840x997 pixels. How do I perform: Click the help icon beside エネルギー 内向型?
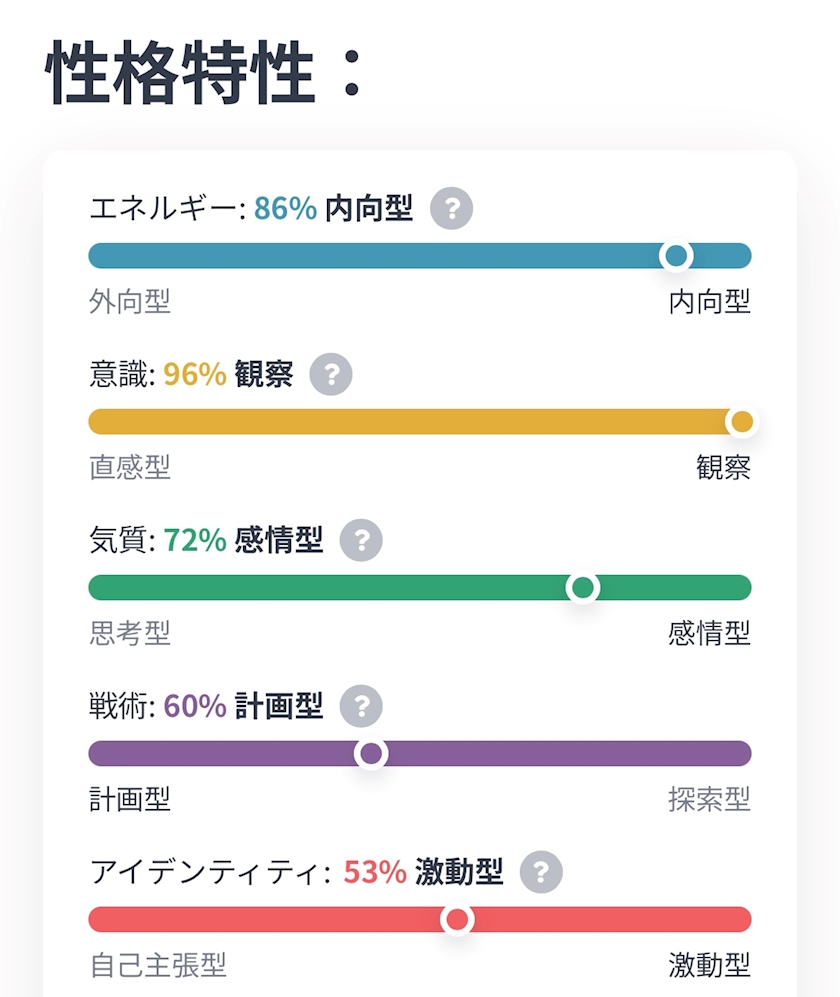451,209
